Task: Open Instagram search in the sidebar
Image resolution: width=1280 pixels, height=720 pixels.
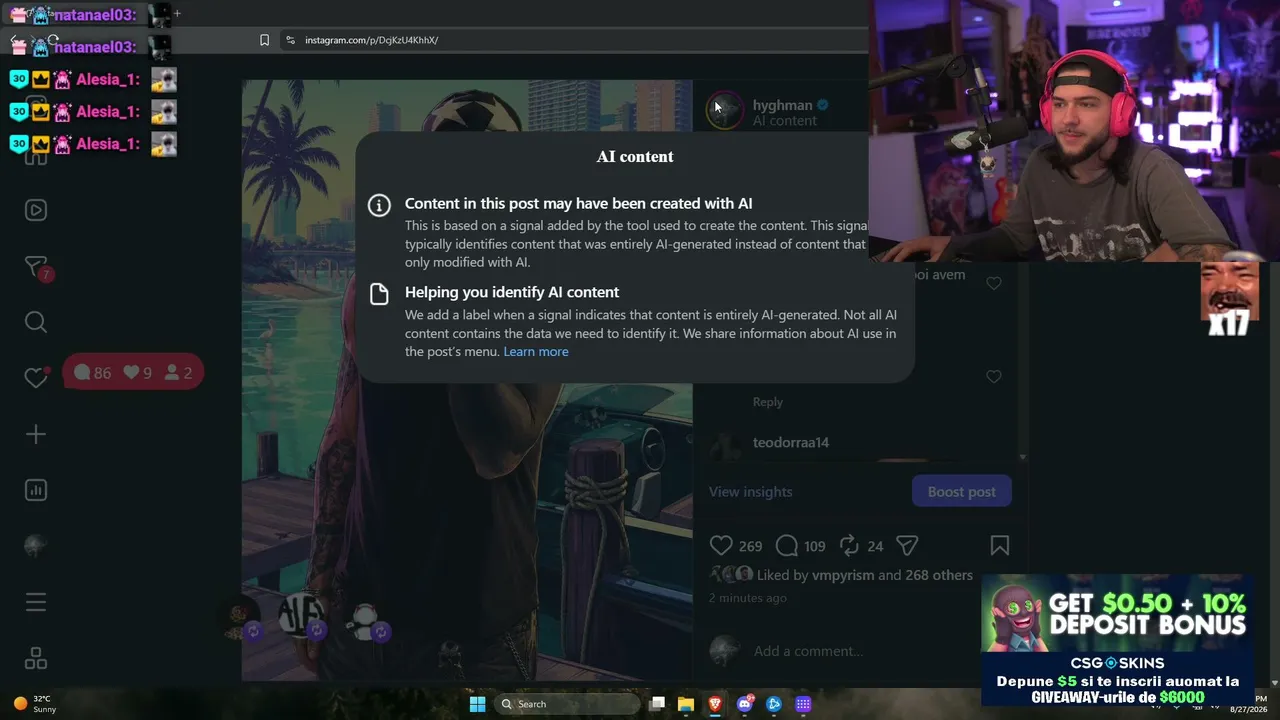Action: point(36,322)
